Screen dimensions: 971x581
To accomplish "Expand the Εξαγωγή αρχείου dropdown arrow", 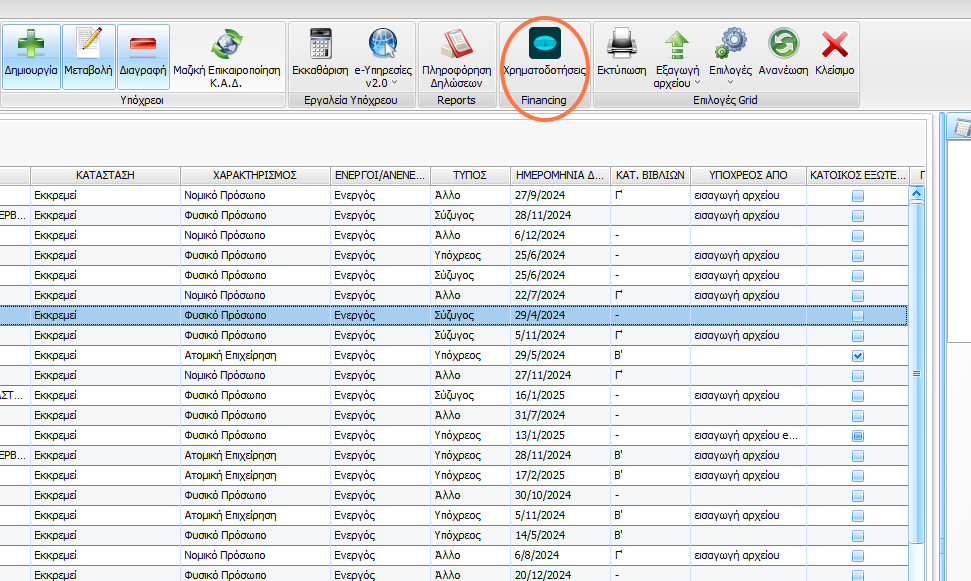I will tap(697, 83).
